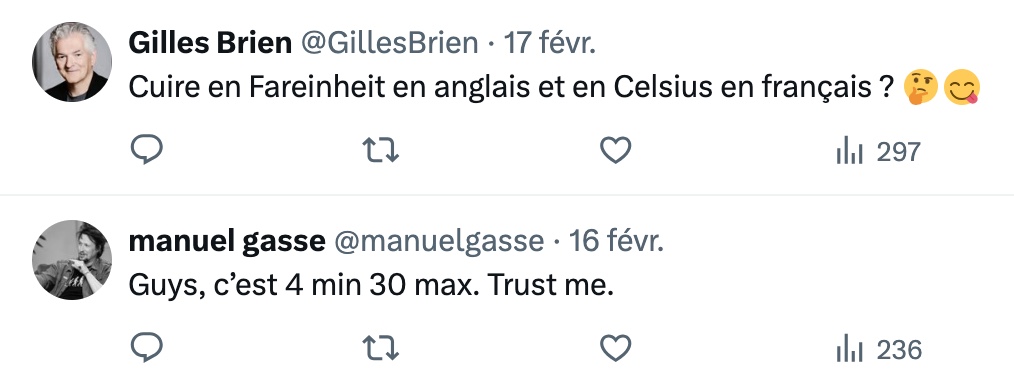Viewport: 1014px width, 392px height.
Task: Reply to Gilles Brien's tweet
Action: click(147, 150)
